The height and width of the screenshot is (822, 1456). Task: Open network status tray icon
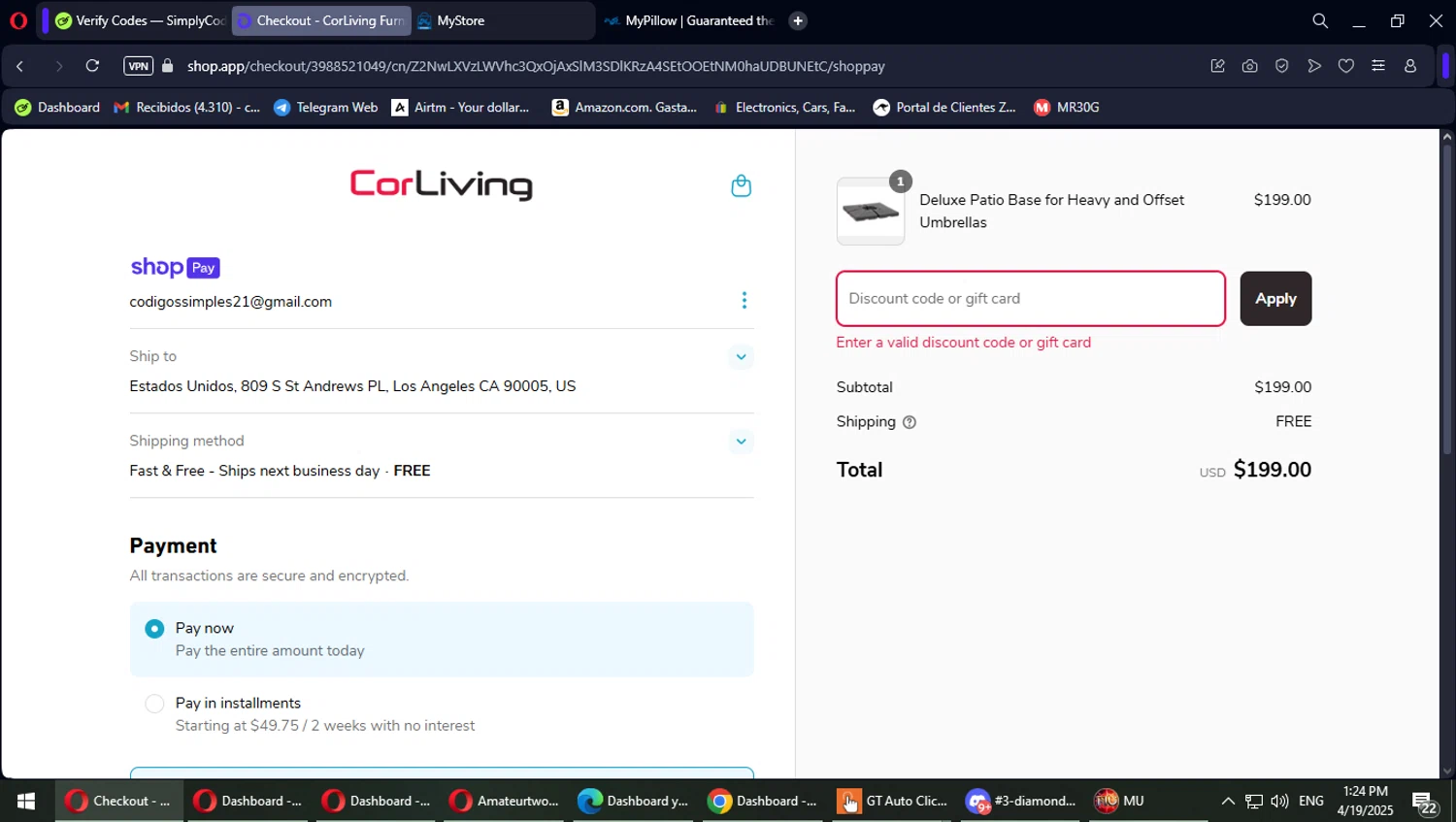pyautogui.click(x=1254, y=801)
